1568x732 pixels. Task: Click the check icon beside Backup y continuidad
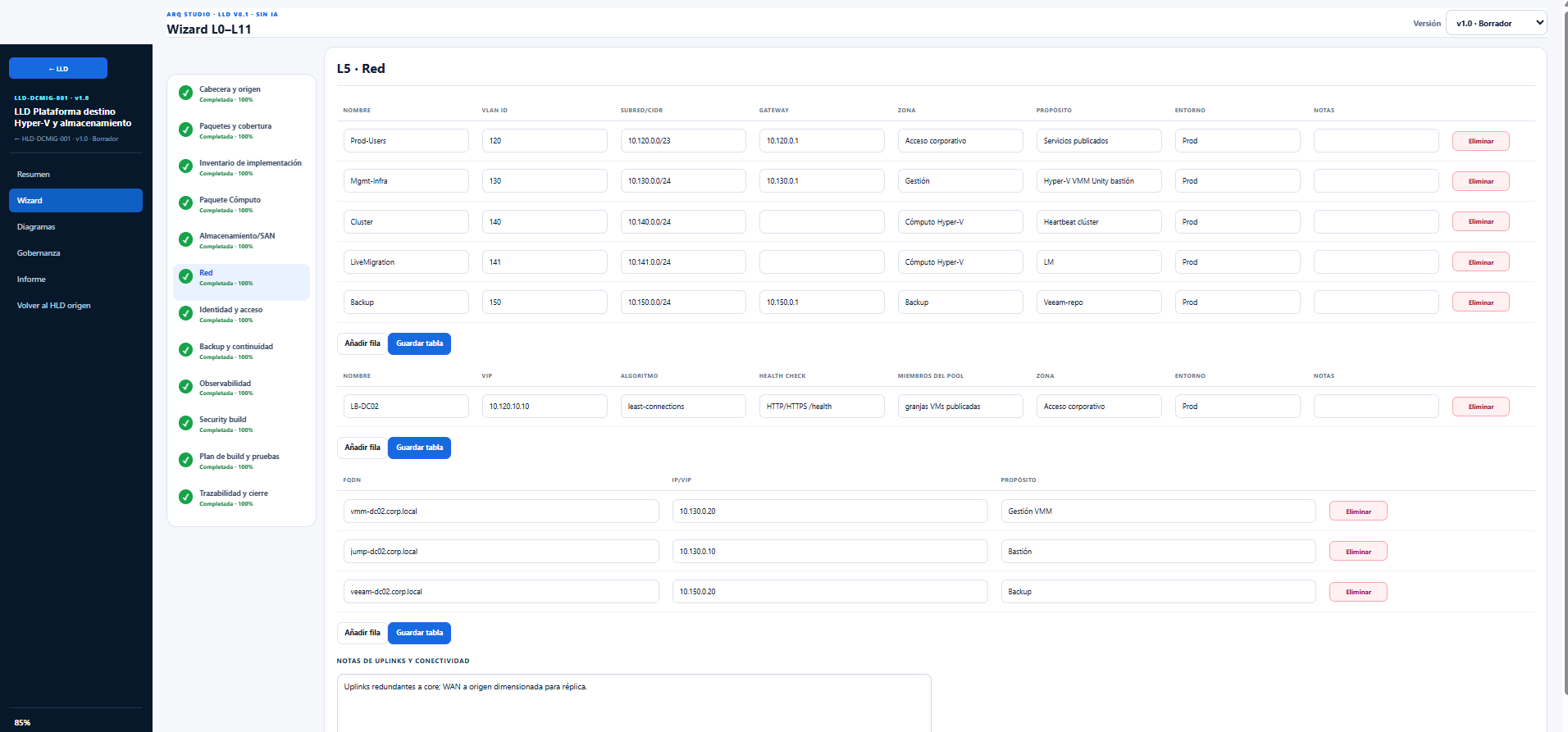(186, 350)
